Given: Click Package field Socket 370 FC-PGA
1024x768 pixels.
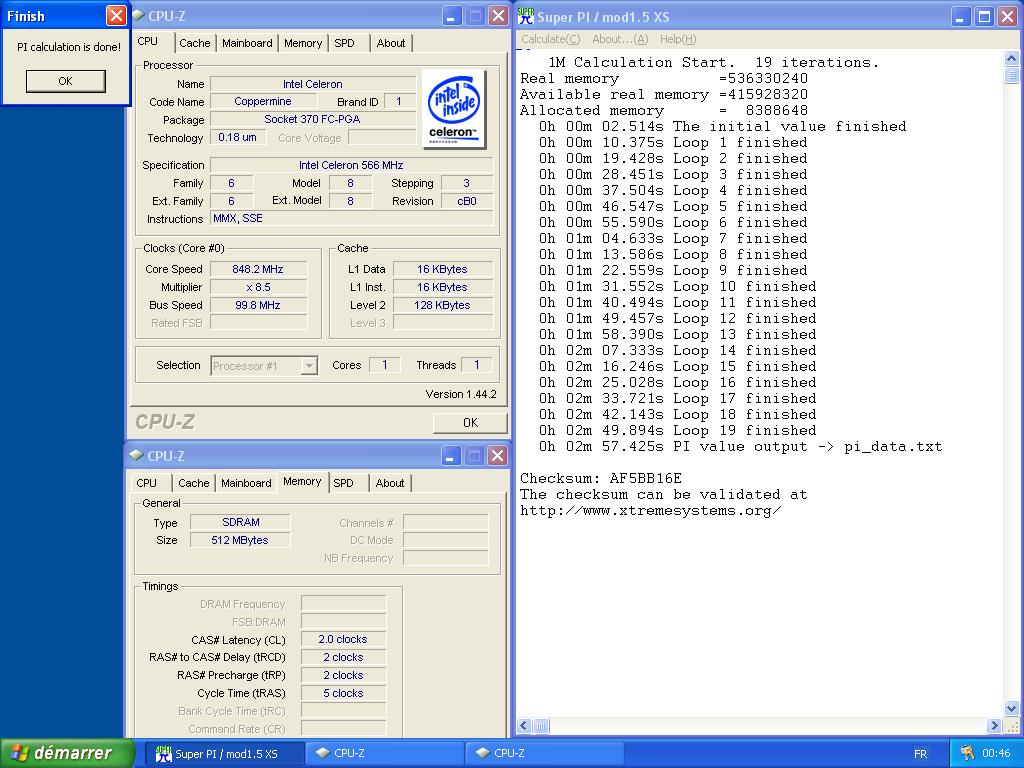Looking at the screenshot, I should pyautogui.click(x=313, y=120).
